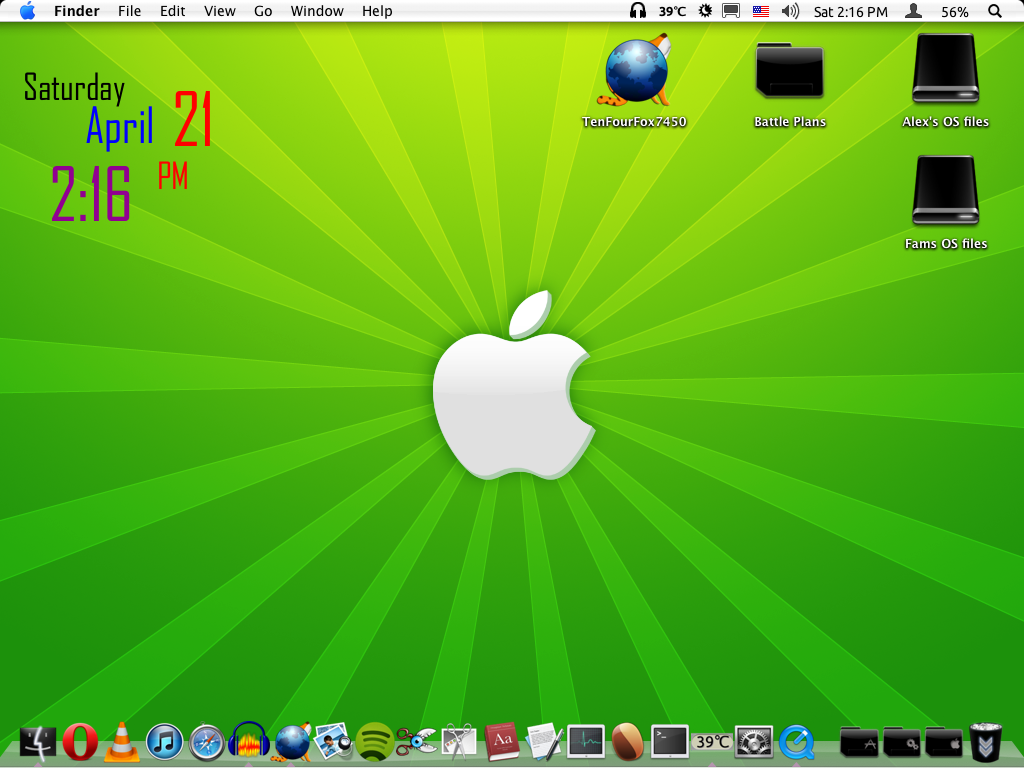Image resolution: width=1024 pixels, height=768 pixels.
Task: Open TenFourFox globe icon in the dock
Action: (x=292, y=743)
